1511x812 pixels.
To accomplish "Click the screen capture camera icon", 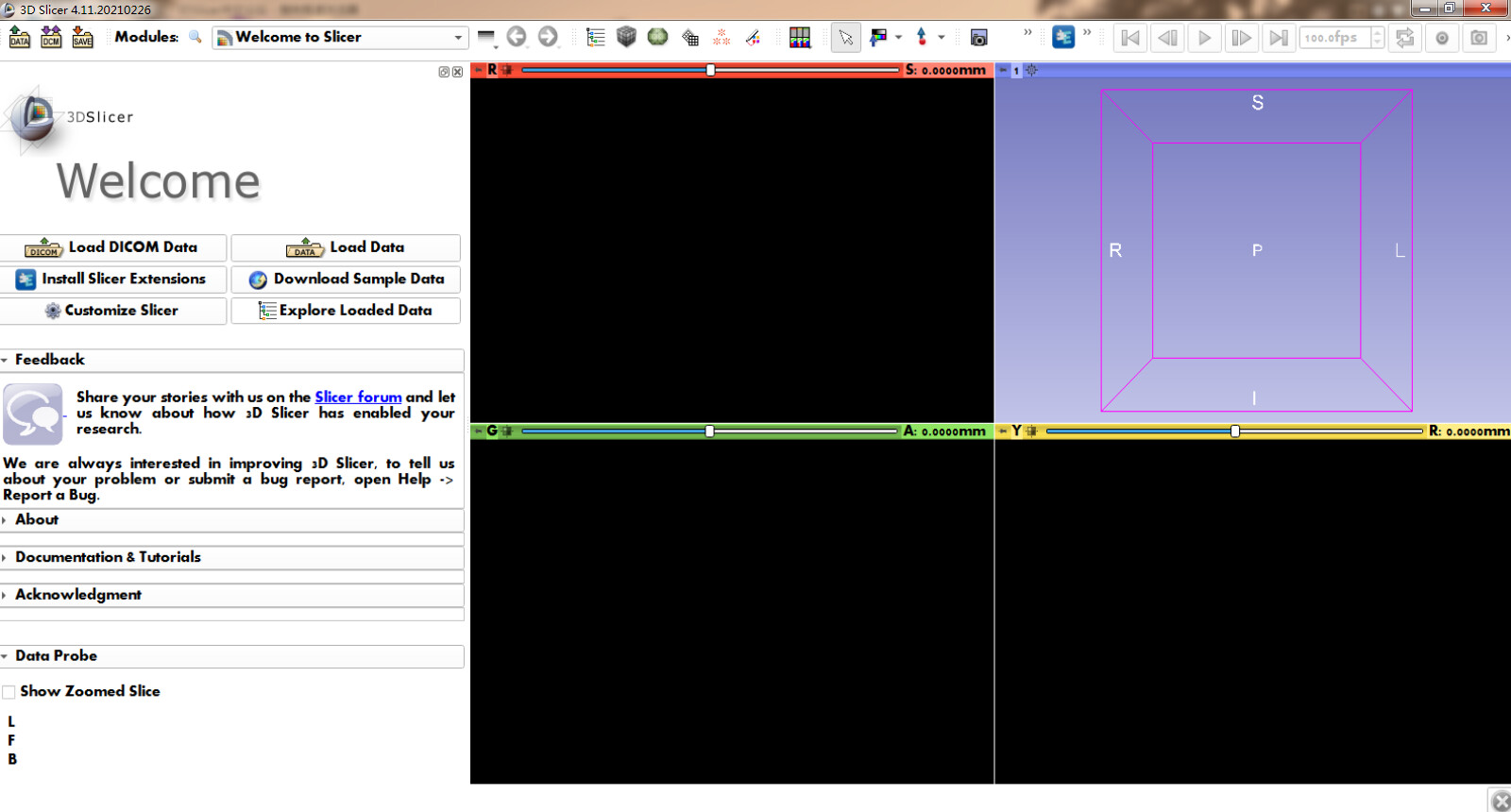I will (979, 38).
